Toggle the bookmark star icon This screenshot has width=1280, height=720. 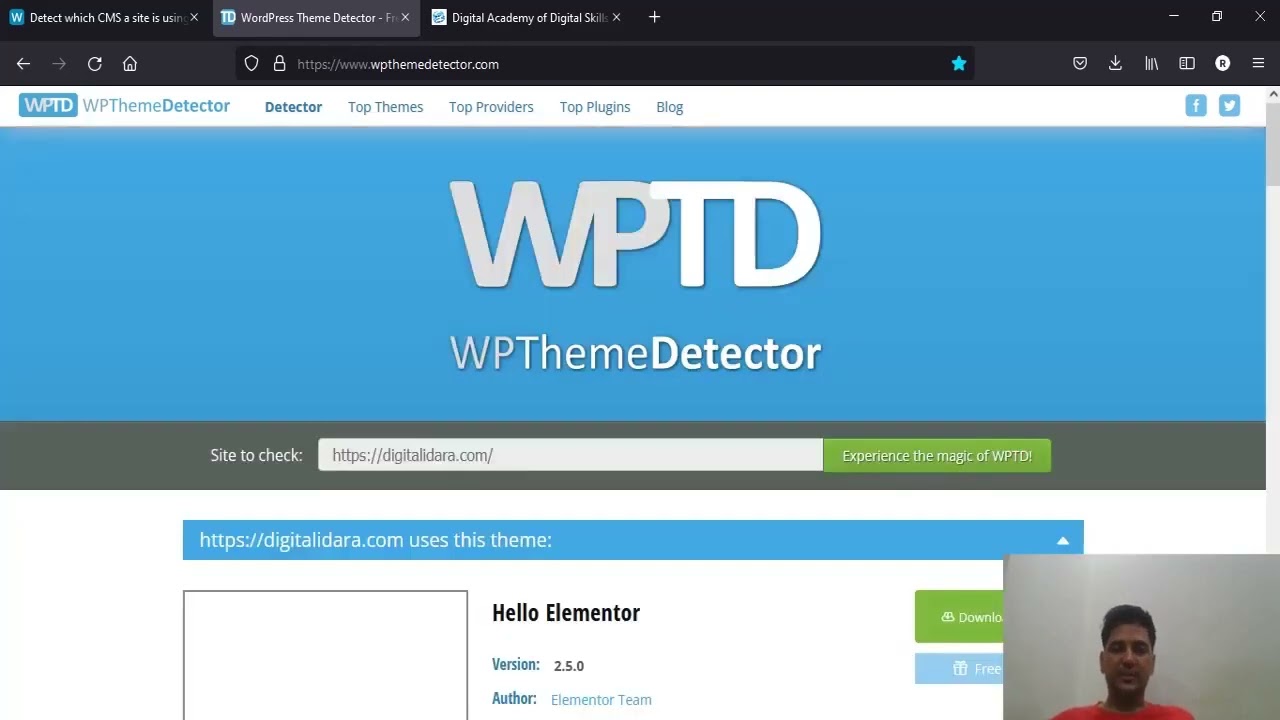[959, 64]
